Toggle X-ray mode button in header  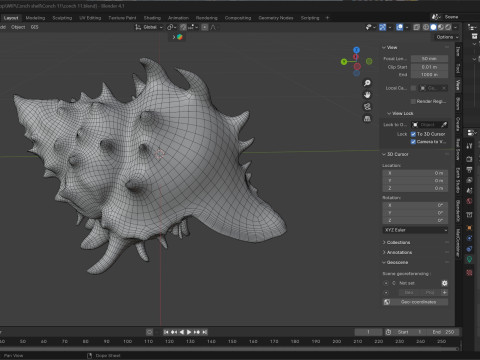416,27
